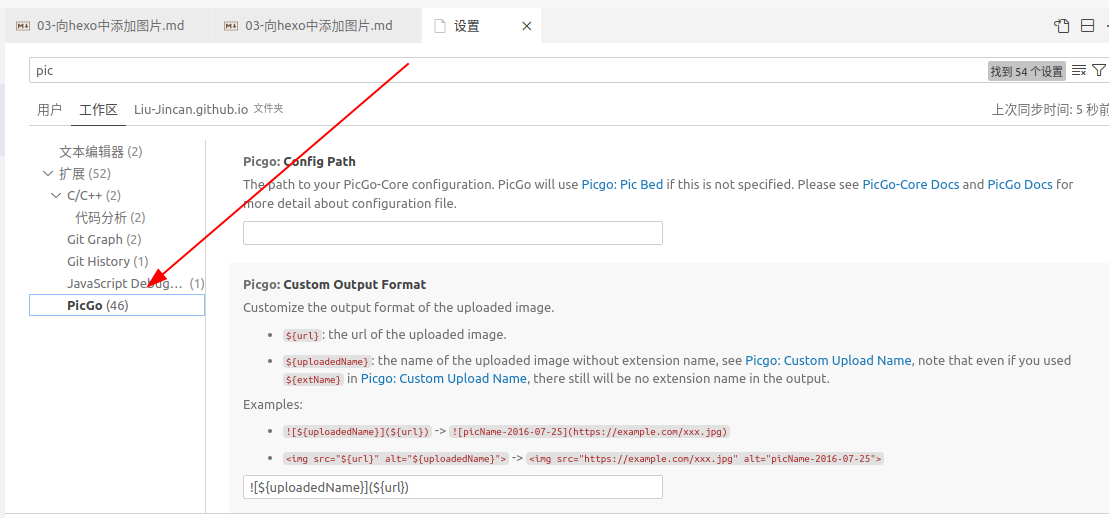Collapse the C/C++ (2) tree chevron
The image size is (1109, 518).
pyautogui.click(x=56, y=195)
